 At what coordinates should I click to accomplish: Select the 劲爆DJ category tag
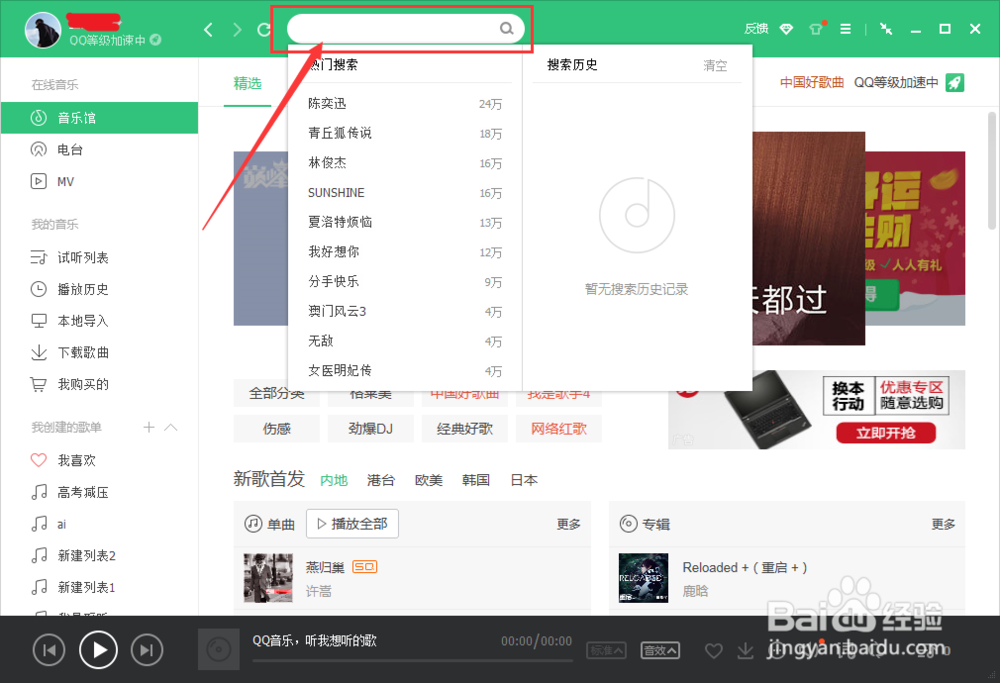point(371,429)
